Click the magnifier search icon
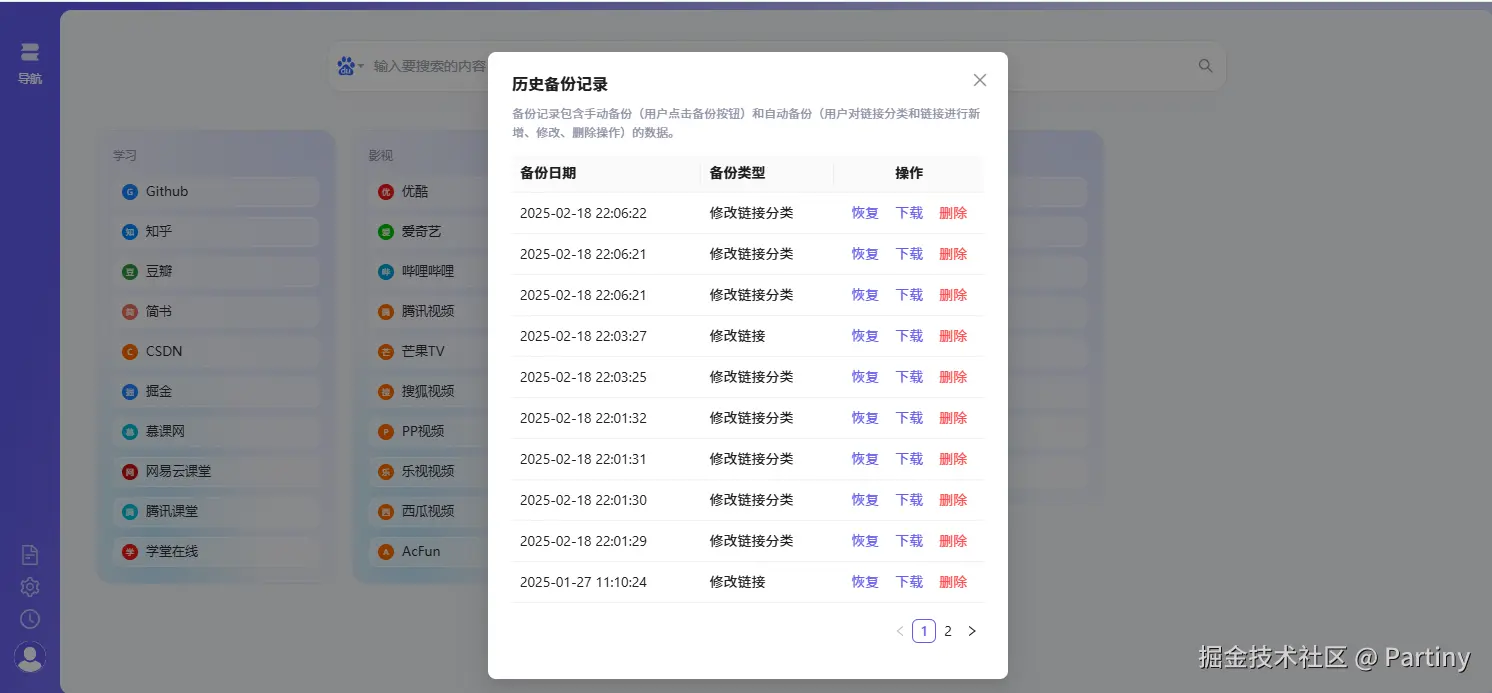This screenshot has width=1492, height=693. [1205, 65]
